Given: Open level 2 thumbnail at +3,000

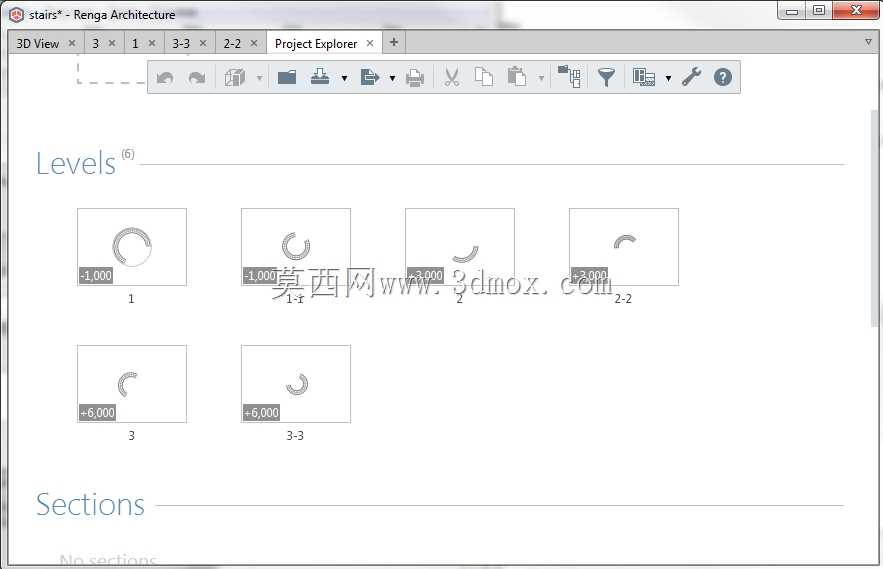Looking at the screenshot, I should pos(460,247).
